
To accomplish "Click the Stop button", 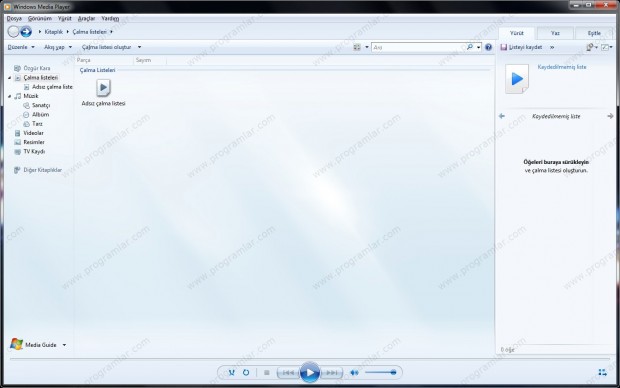I will [267, 373].
